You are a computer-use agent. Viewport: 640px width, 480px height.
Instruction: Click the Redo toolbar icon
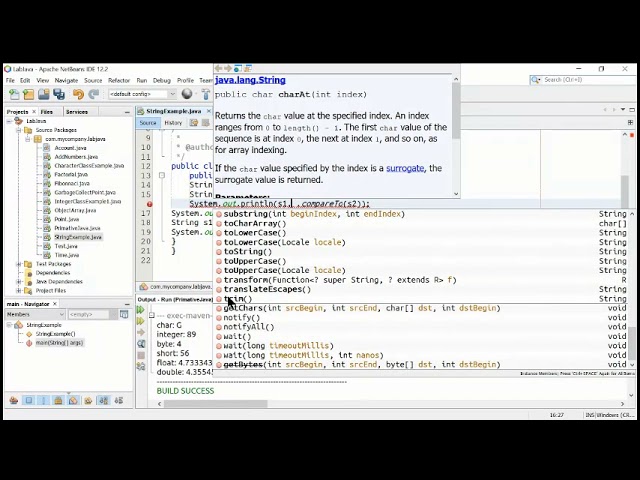point(93,94)
